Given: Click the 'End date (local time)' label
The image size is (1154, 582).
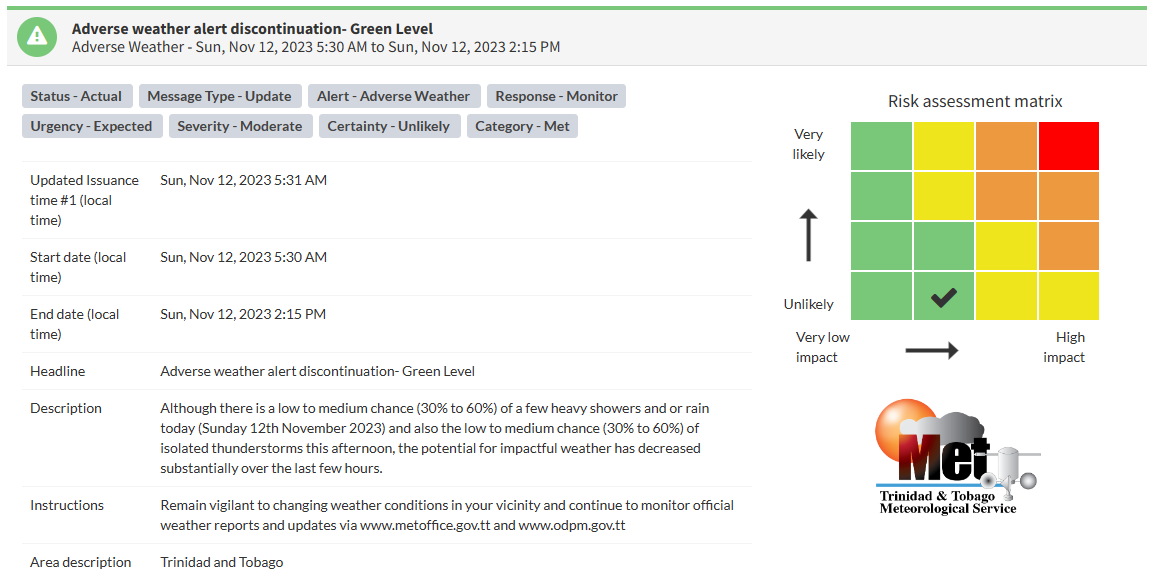Looking at the screenshot, I should click(74, 324).
